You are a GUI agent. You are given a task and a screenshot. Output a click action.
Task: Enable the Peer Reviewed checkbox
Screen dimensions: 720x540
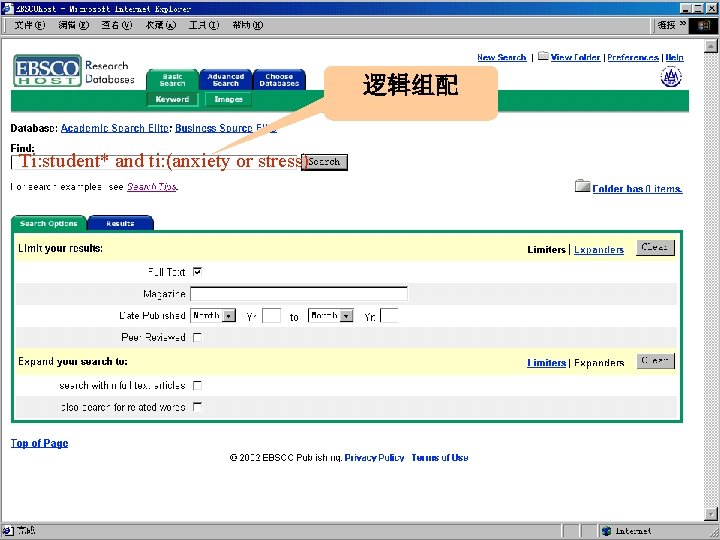coord(197,338)
